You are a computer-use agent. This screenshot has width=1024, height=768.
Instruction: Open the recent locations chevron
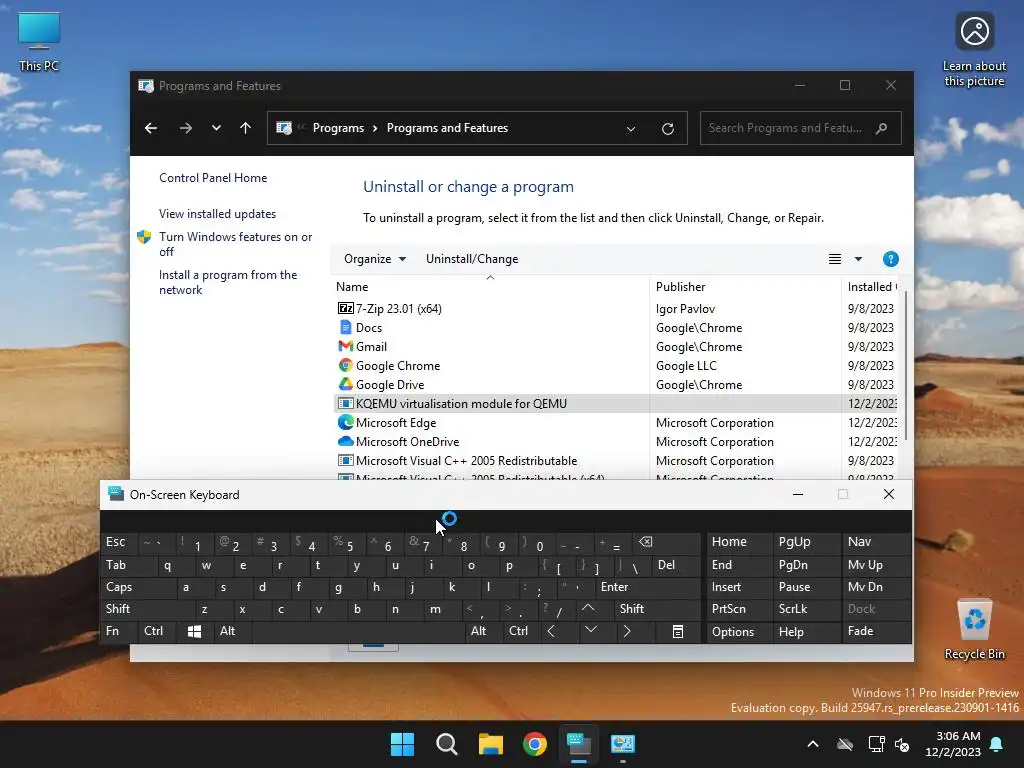(x=216, y=128)
